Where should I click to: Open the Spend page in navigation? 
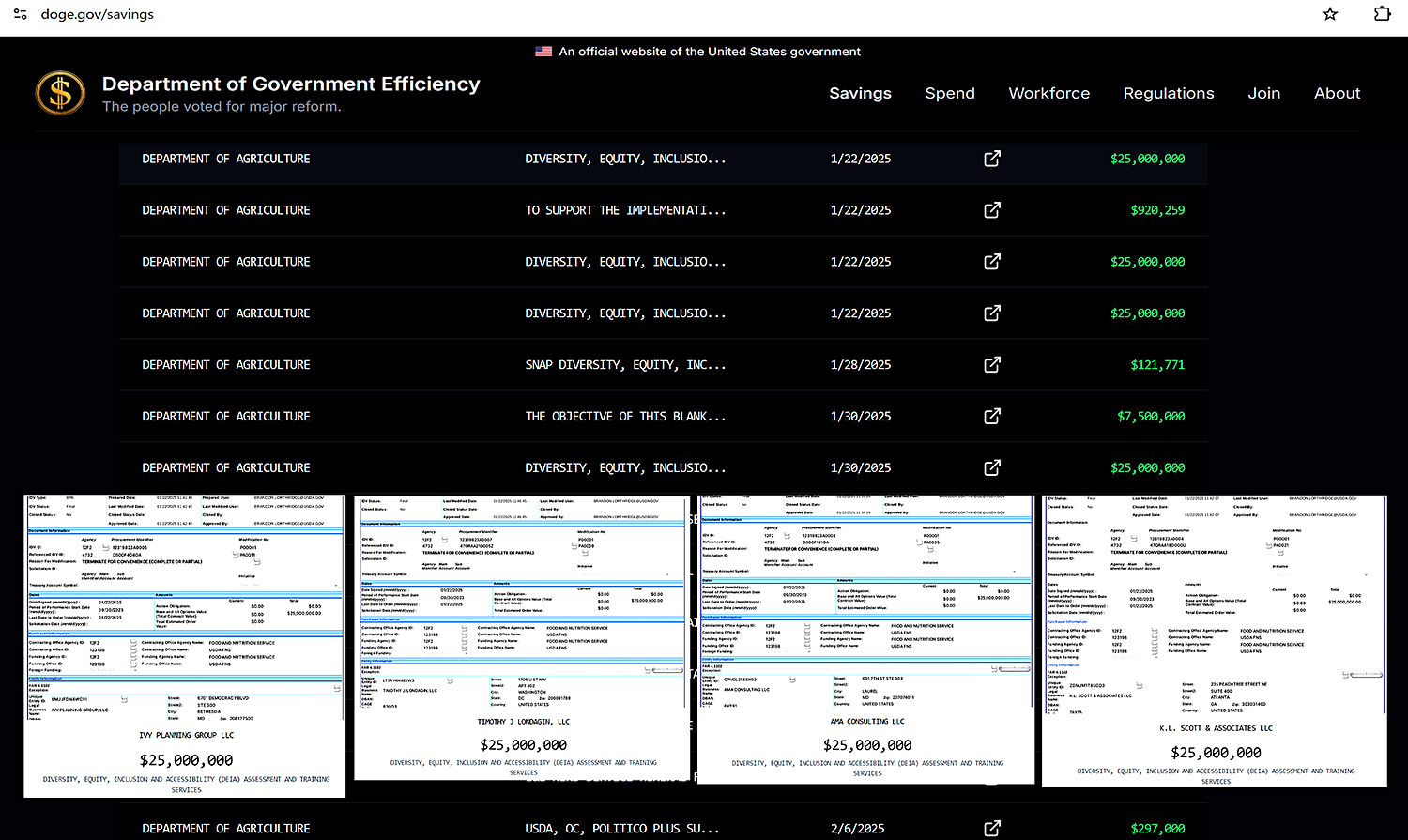[x=950, y=94]
